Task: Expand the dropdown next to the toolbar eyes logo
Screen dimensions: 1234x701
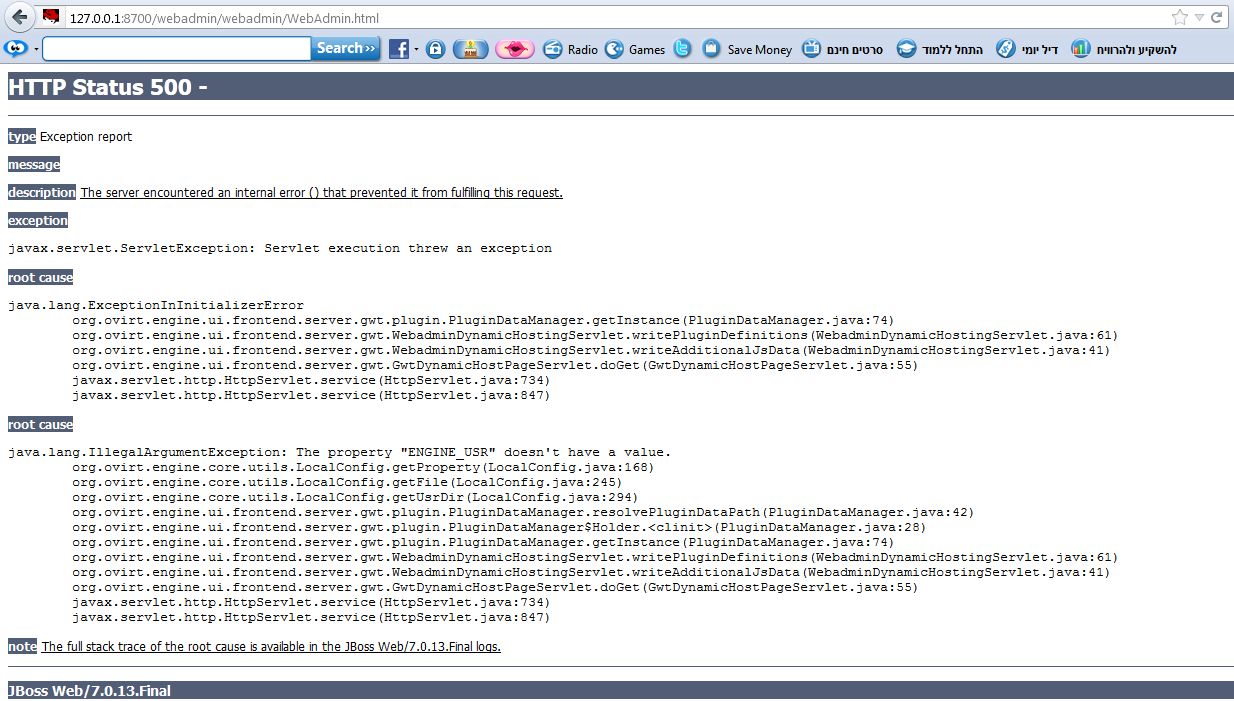Action: click(x=36, y=49)
